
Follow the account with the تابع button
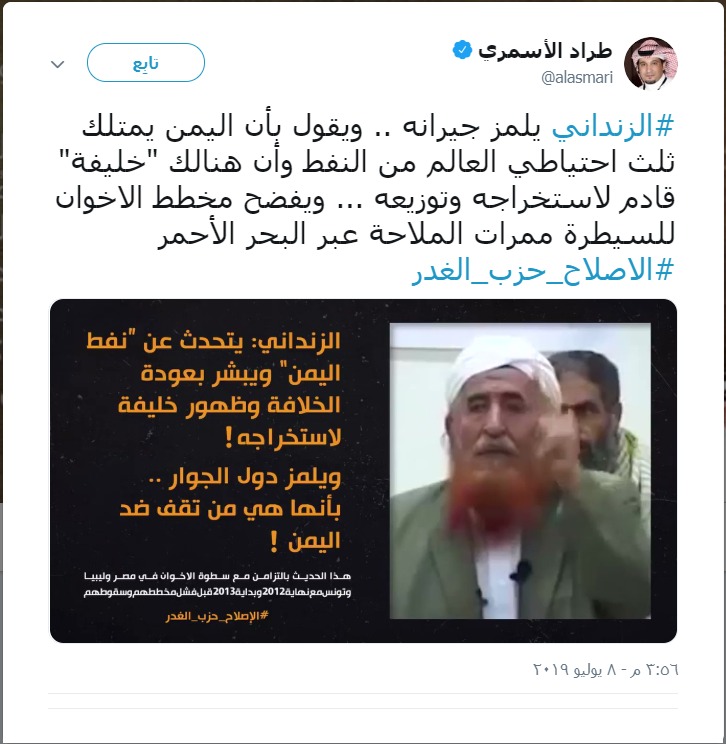tap(146, 63)
